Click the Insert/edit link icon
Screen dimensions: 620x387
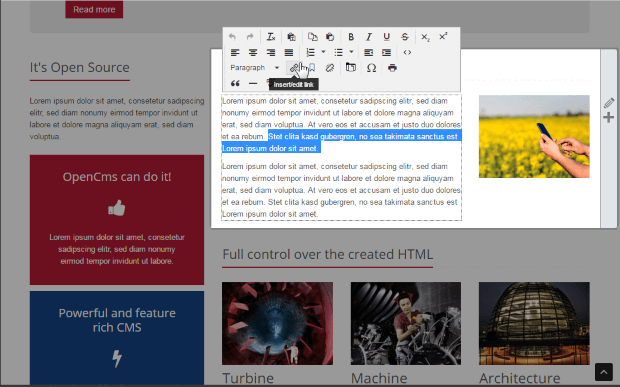click(x=294, y=68)
